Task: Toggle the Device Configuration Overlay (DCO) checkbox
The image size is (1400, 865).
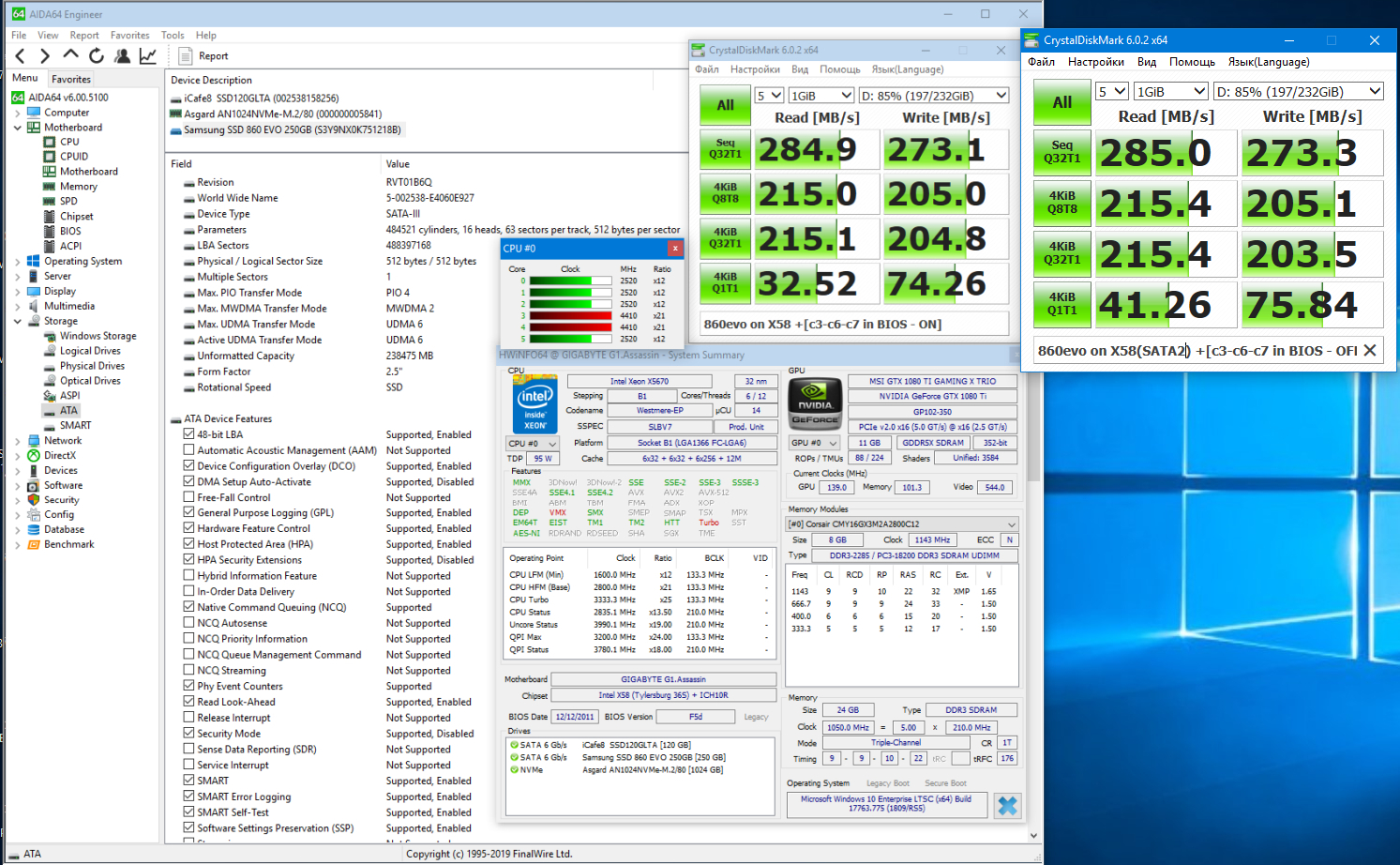Action: click(x=189, y=466)
